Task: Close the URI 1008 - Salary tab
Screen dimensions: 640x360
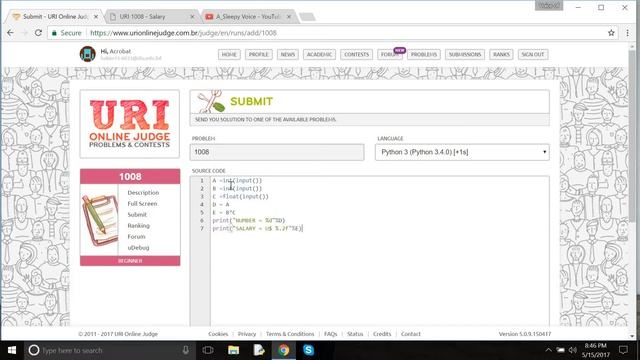Action: coord(192,17)
